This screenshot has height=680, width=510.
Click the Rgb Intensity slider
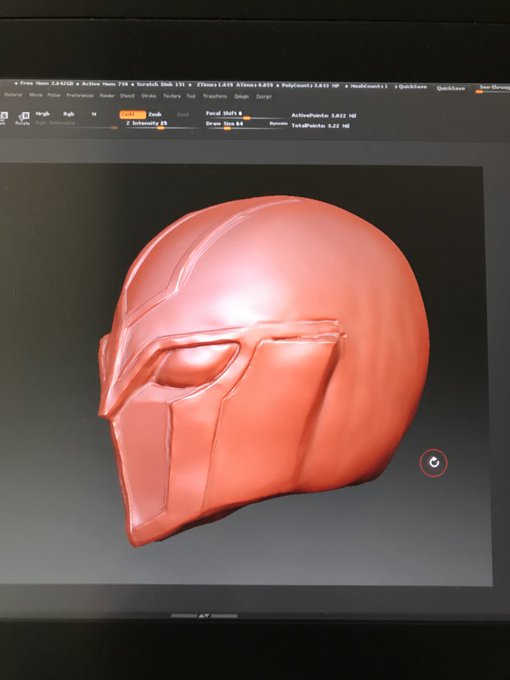pos(76,124)
